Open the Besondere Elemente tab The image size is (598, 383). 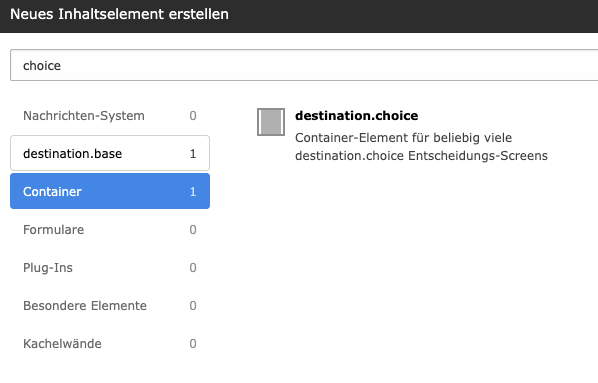tap(110, 306)
